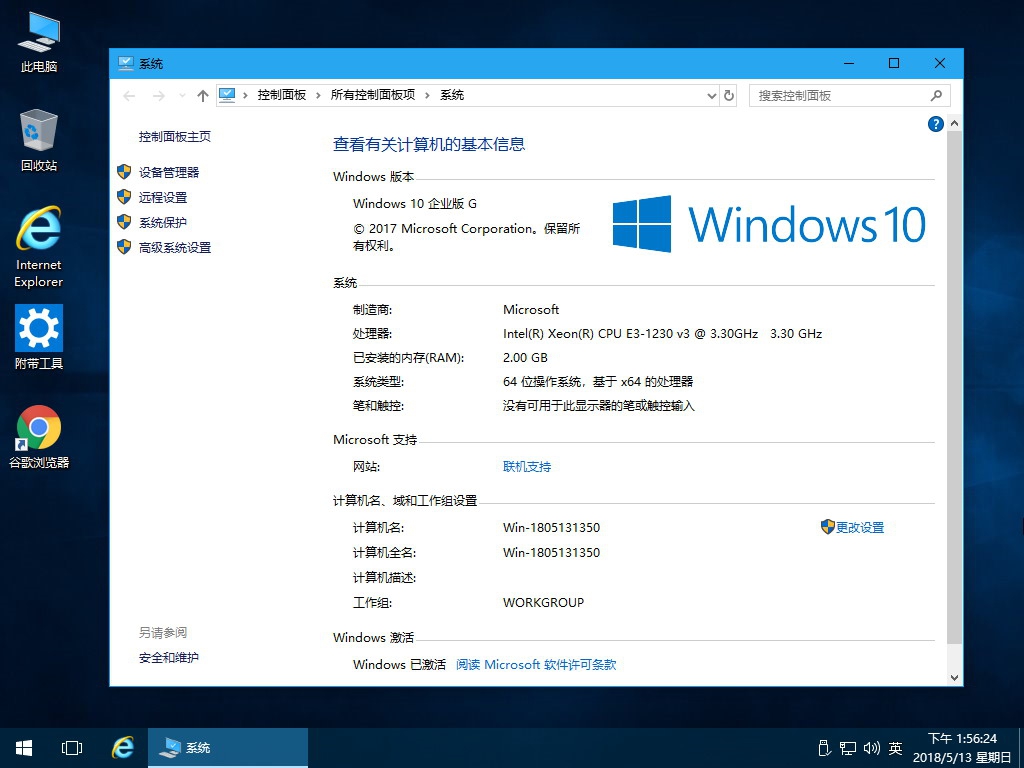Open 系统保护 link

point(163,223)
